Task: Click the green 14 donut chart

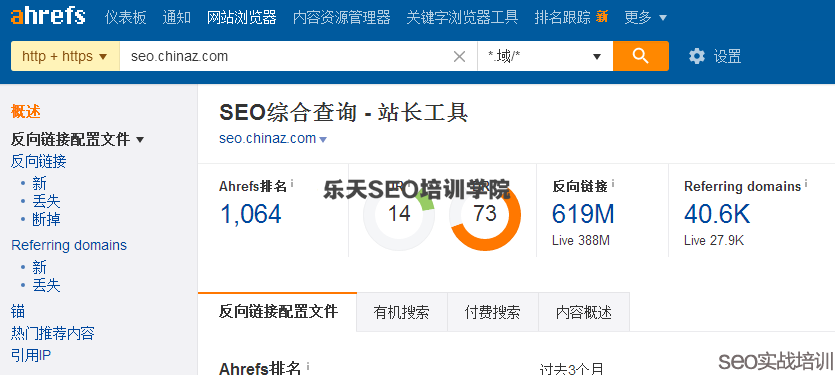Action: pyautogui.click(x=399, y=214)
